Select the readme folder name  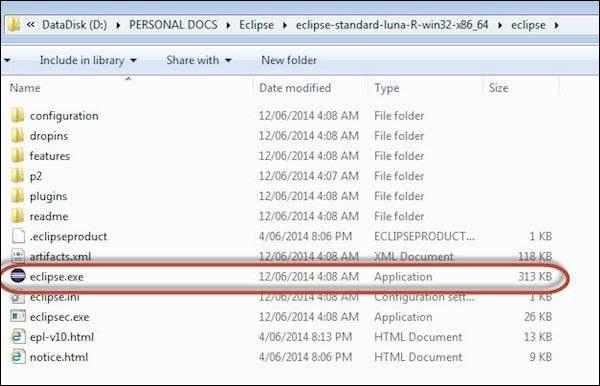pyautogui.click(x=49, y=216)
